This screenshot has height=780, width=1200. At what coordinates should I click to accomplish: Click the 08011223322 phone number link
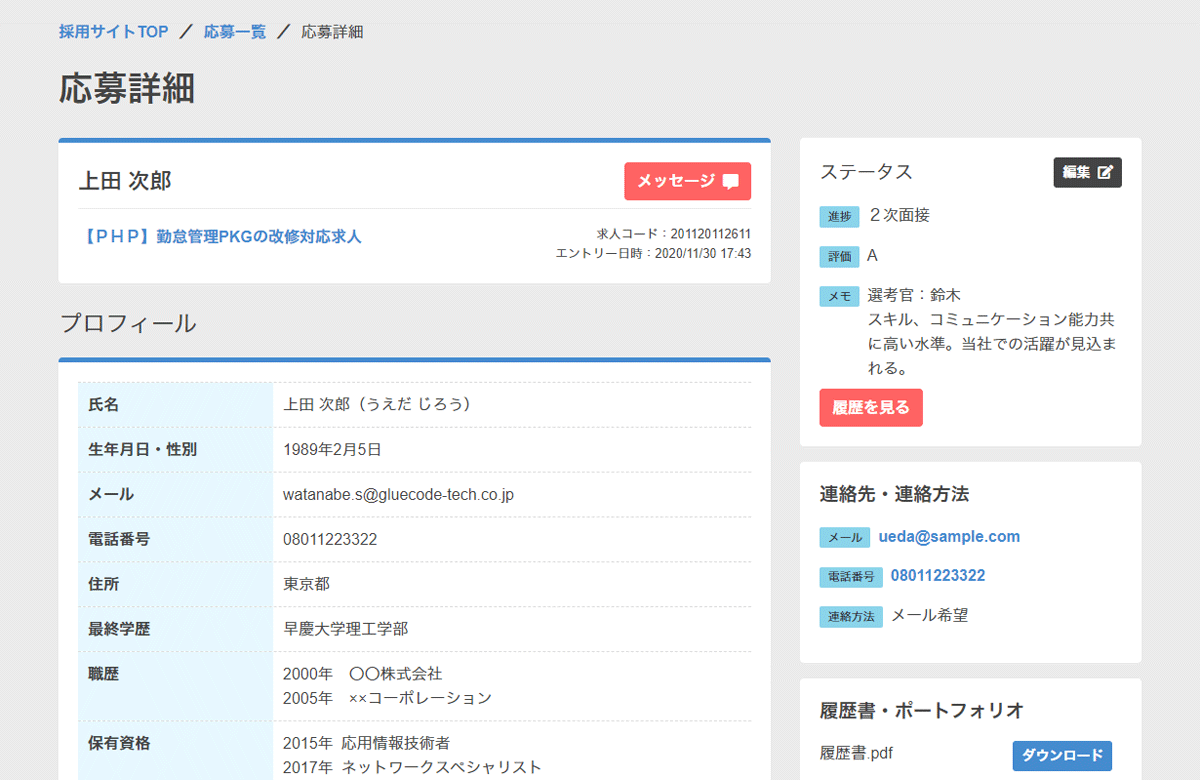click(940, 576)
